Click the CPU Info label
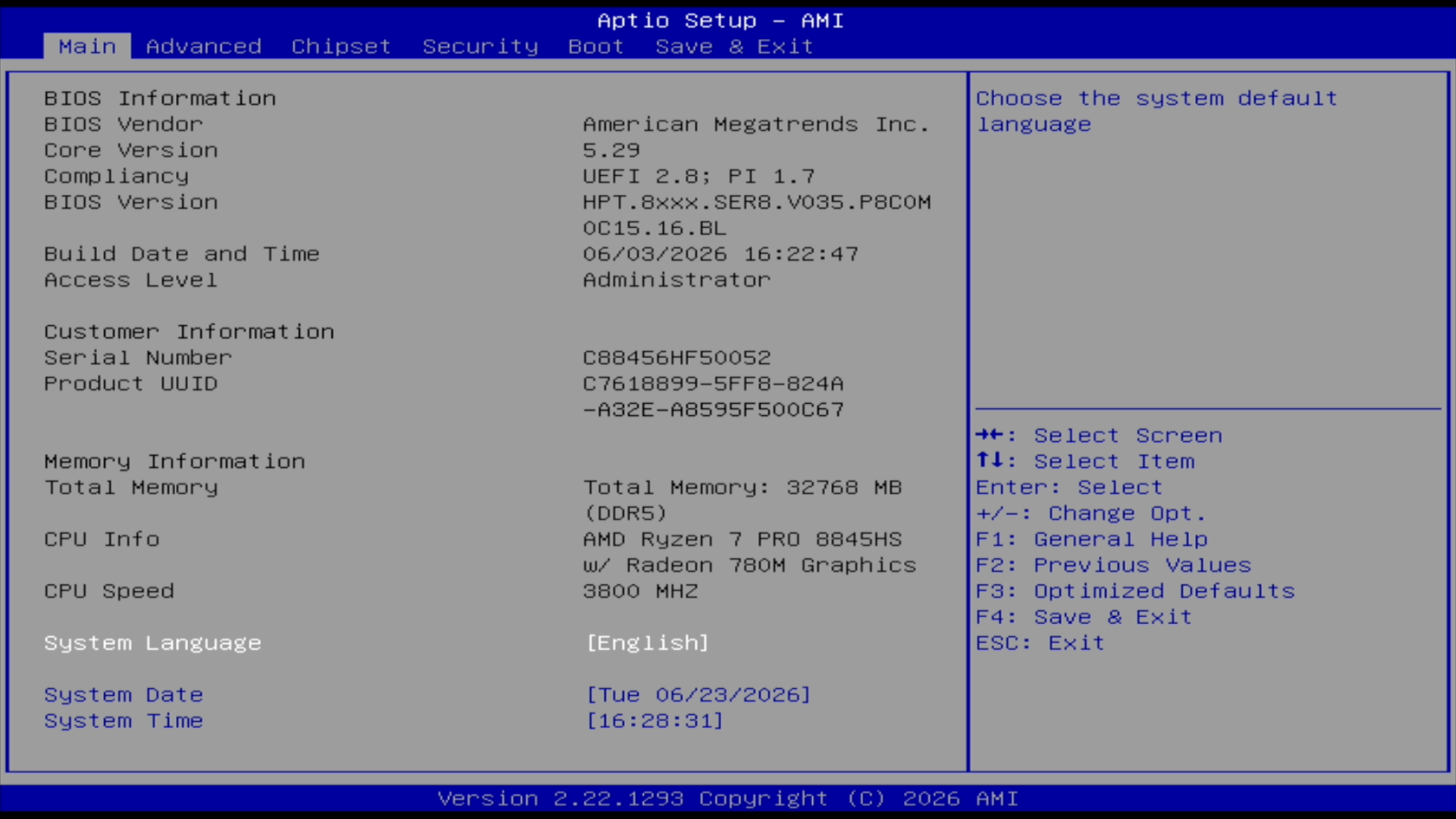The width and height of the screenshot is (1456, 819). (101, 539)
